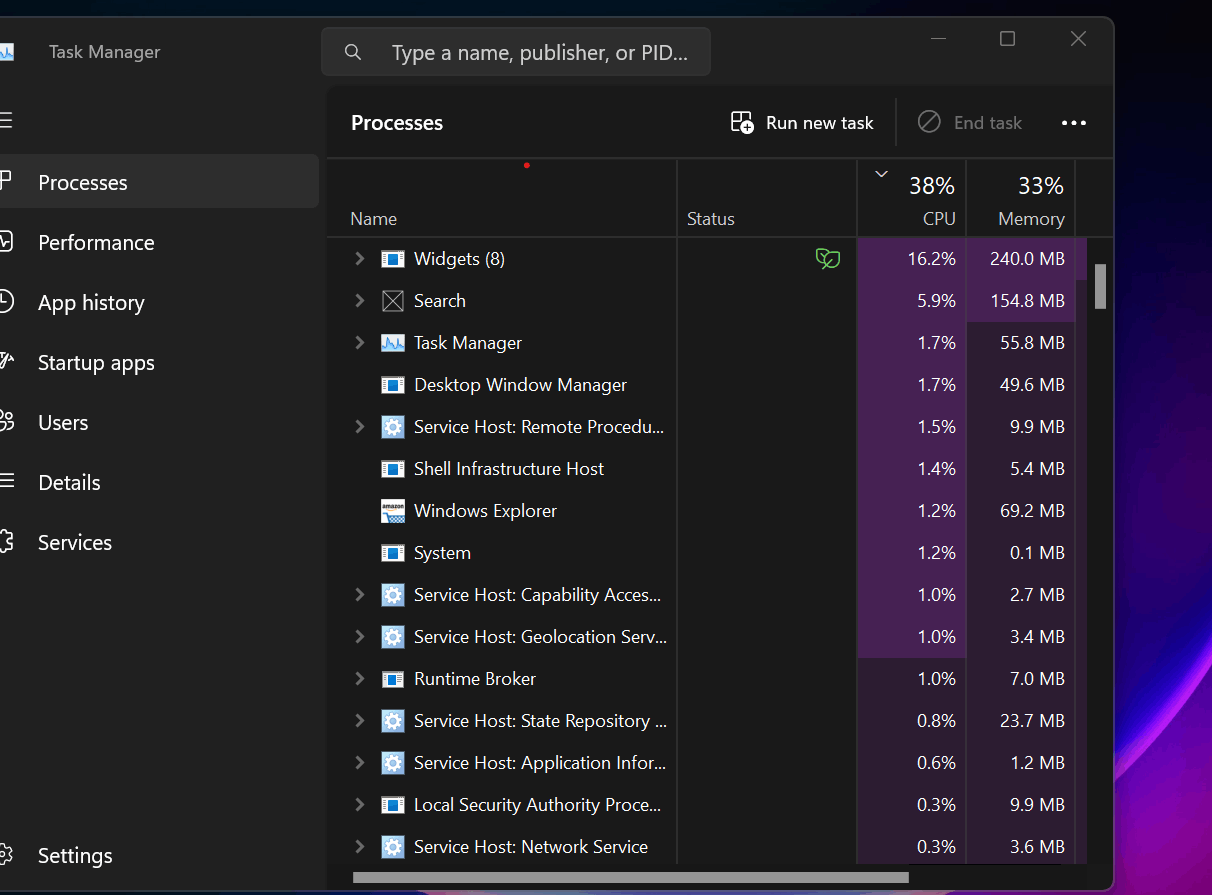Image resolution: width=1212 pixels, height=895 pixels.
Task: Click the 240.0 MB memory value
Action: coord(1027,259)
